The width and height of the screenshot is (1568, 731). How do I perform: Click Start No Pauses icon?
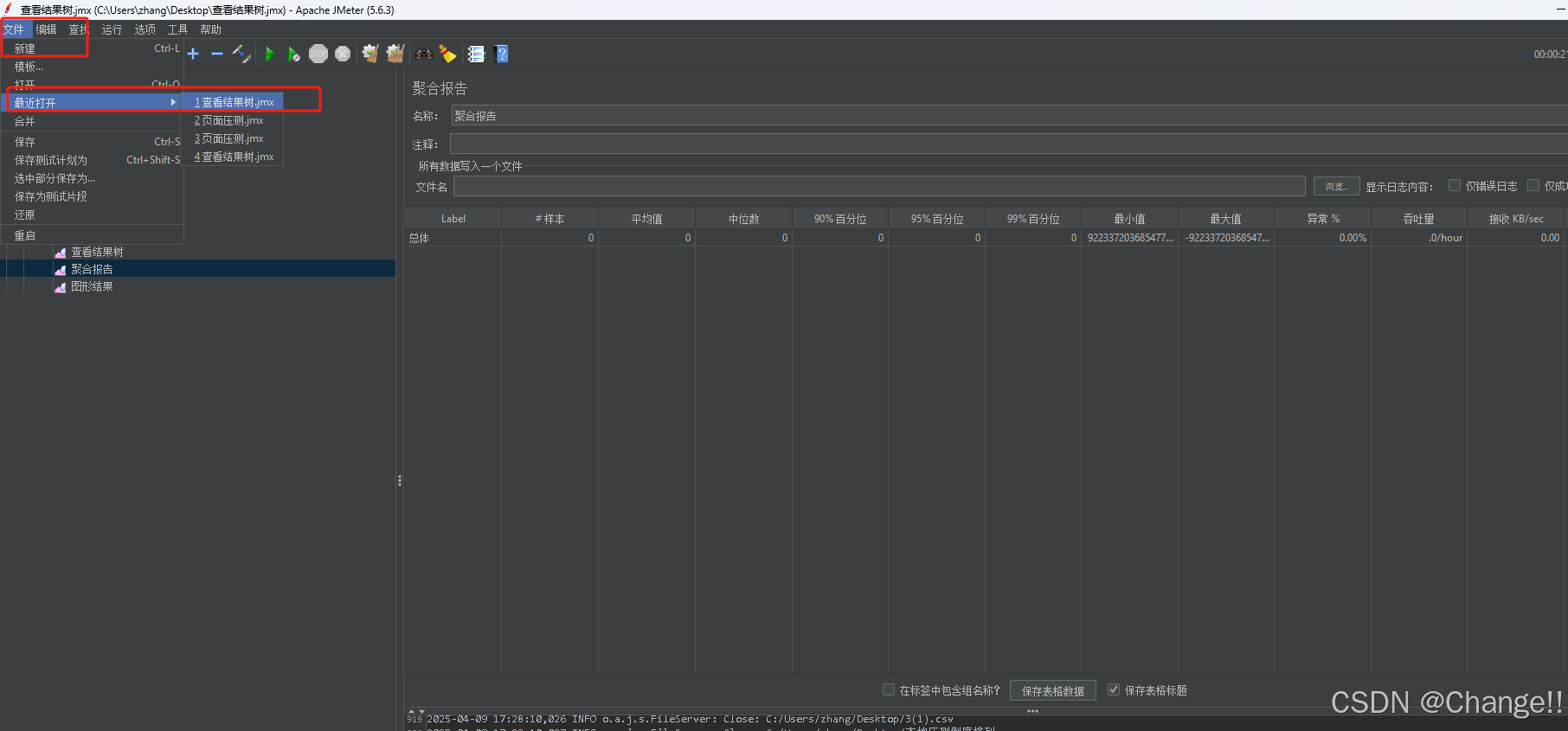[294, 54]
